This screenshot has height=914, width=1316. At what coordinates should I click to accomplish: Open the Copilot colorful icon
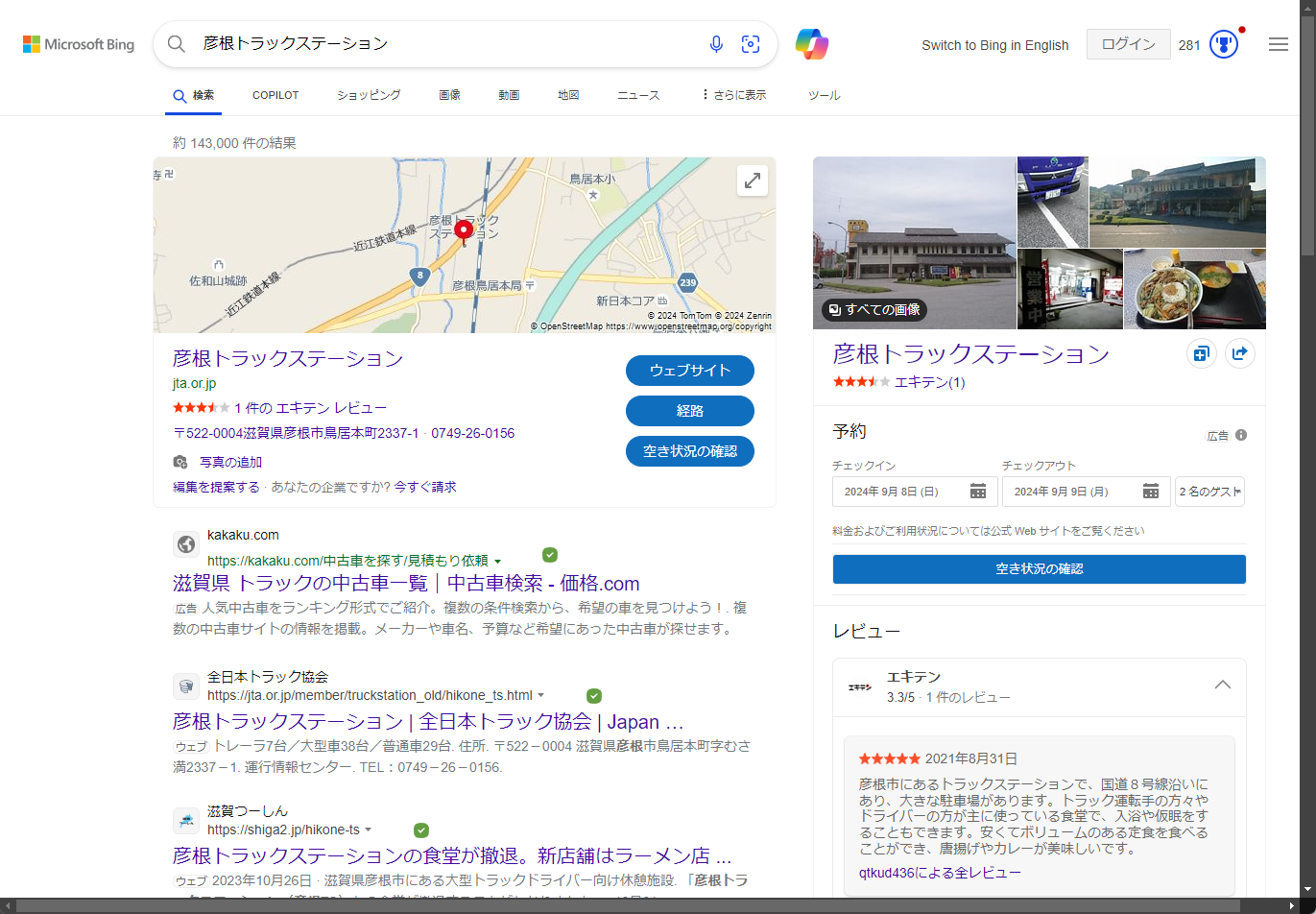tap(812, 44)
